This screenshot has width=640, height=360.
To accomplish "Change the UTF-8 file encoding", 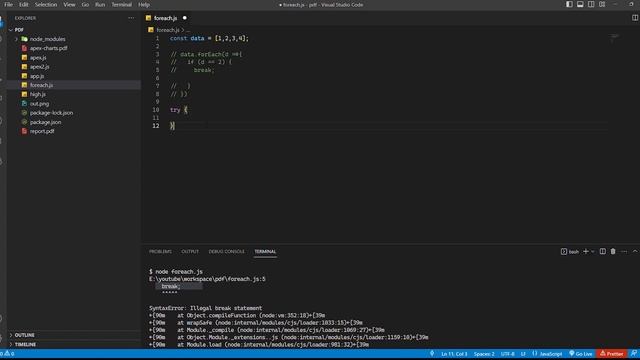I will pyautogui.click(x=507, y=353).
